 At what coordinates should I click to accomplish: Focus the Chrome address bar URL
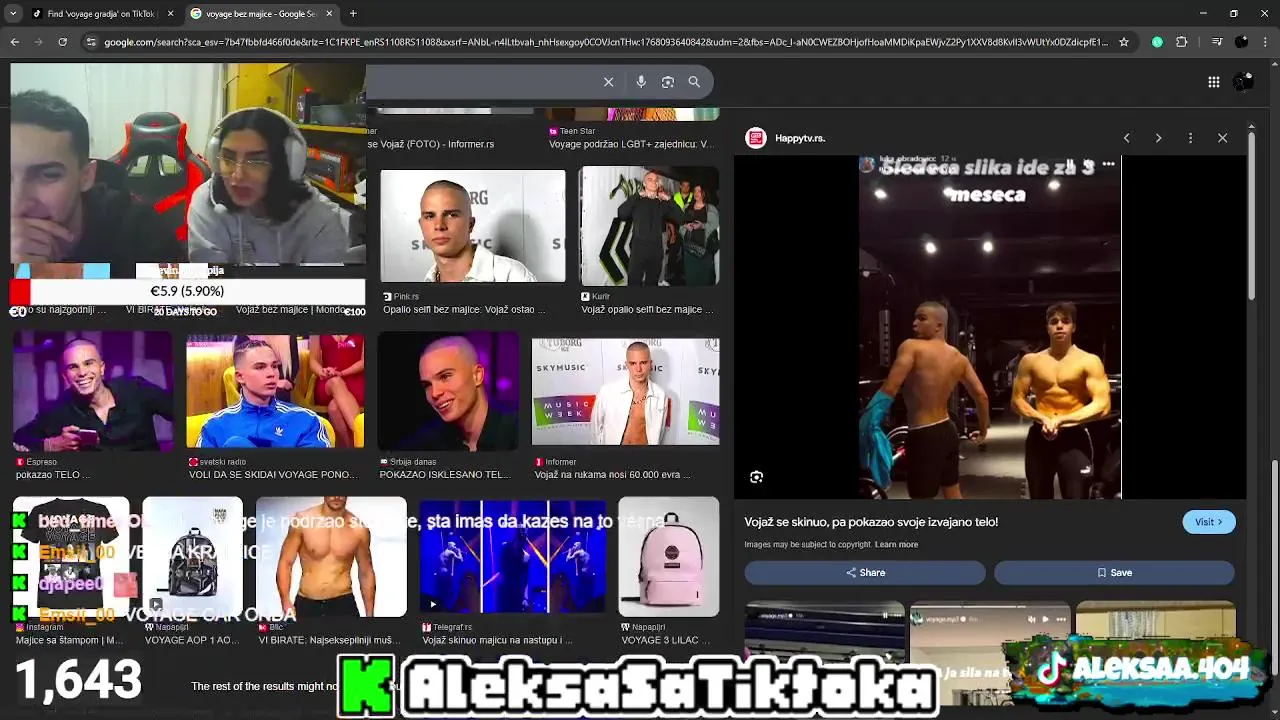pos(605,42)
